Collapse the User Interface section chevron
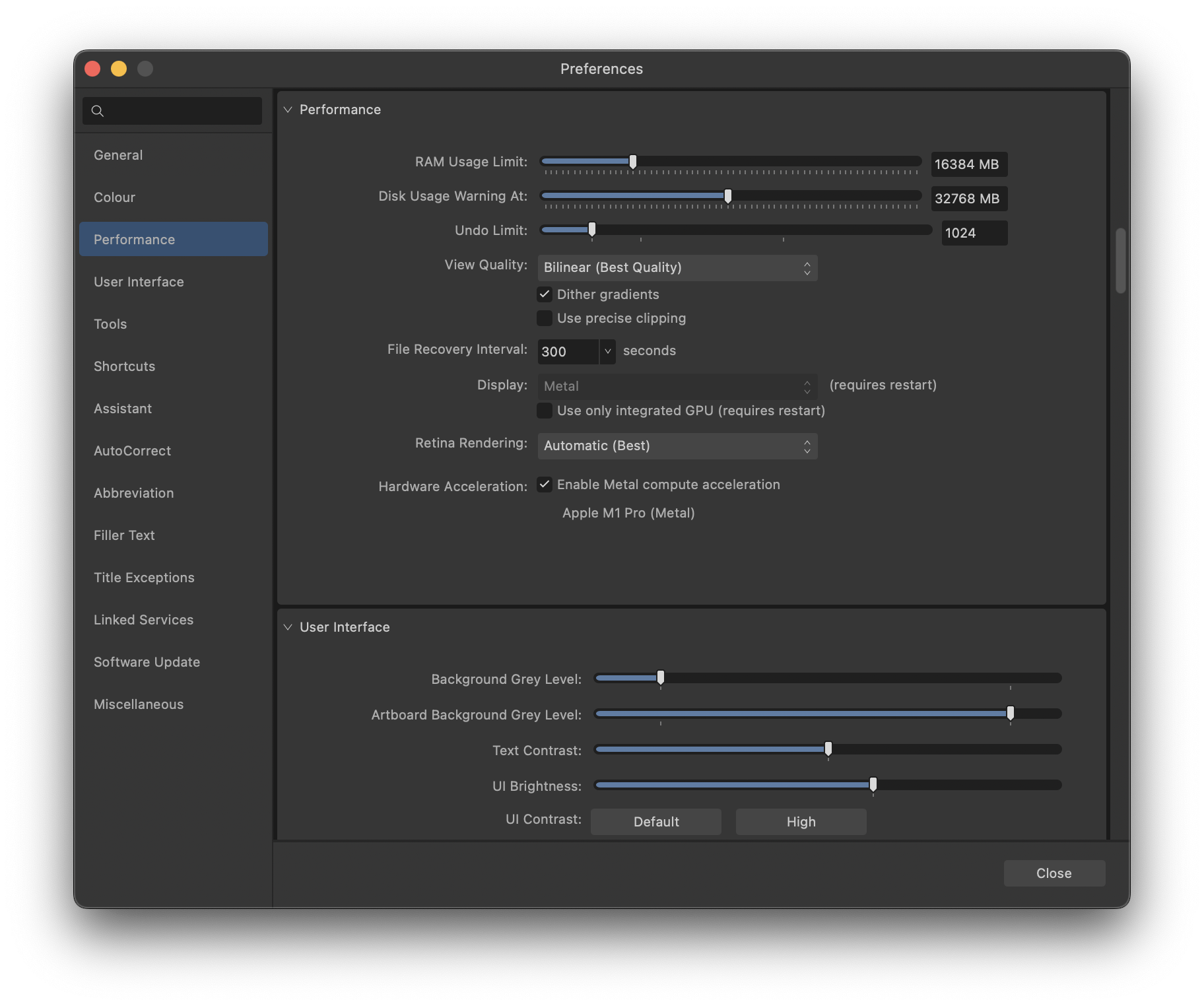1204x1006 pixels. 288,627
